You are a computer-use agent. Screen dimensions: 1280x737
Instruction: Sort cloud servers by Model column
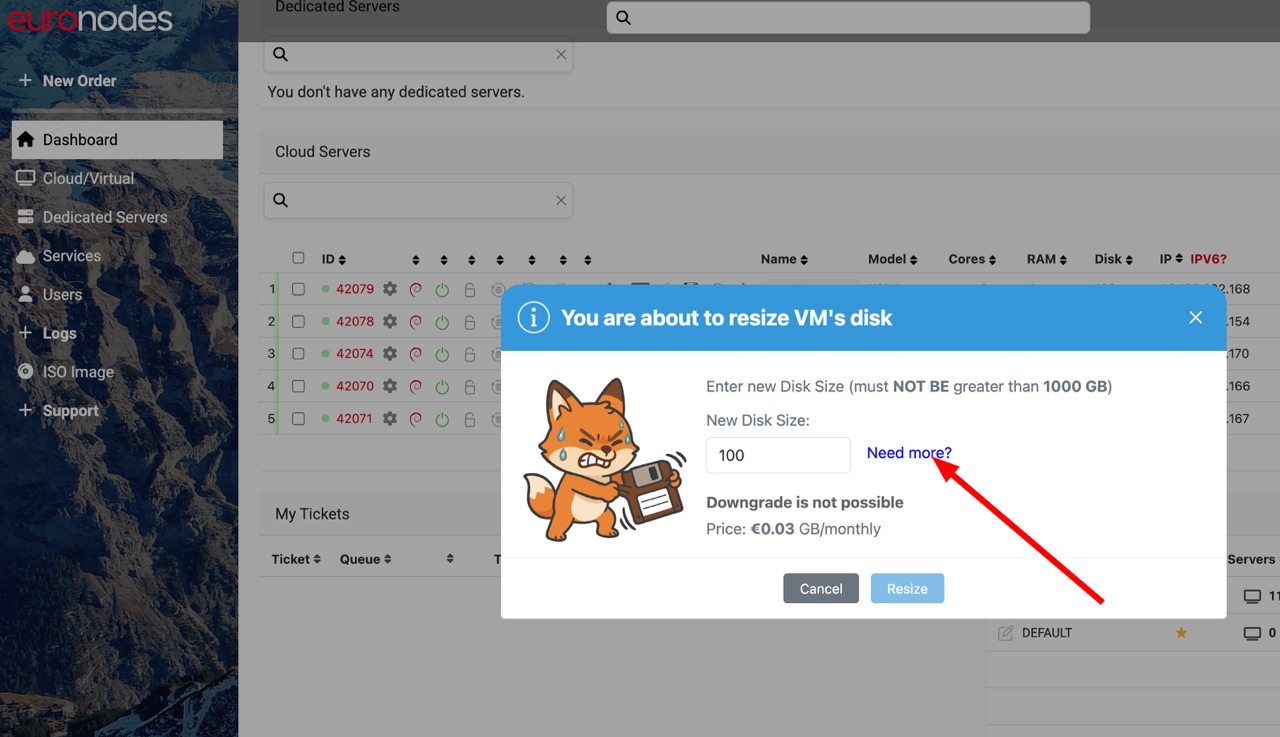[x=892, y=259]
